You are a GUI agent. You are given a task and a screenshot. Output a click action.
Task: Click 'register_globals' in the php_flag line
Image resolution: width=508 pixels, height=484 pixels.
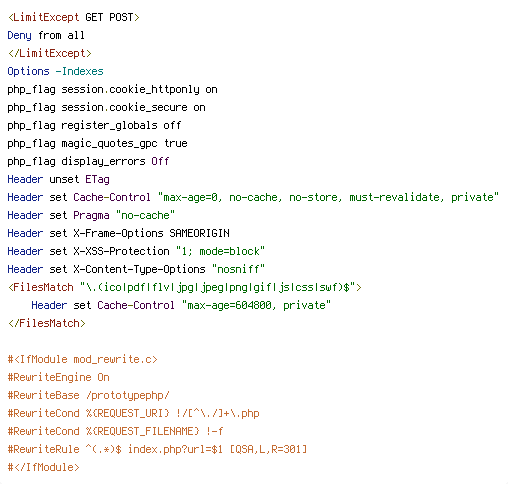tap(109, 126)
